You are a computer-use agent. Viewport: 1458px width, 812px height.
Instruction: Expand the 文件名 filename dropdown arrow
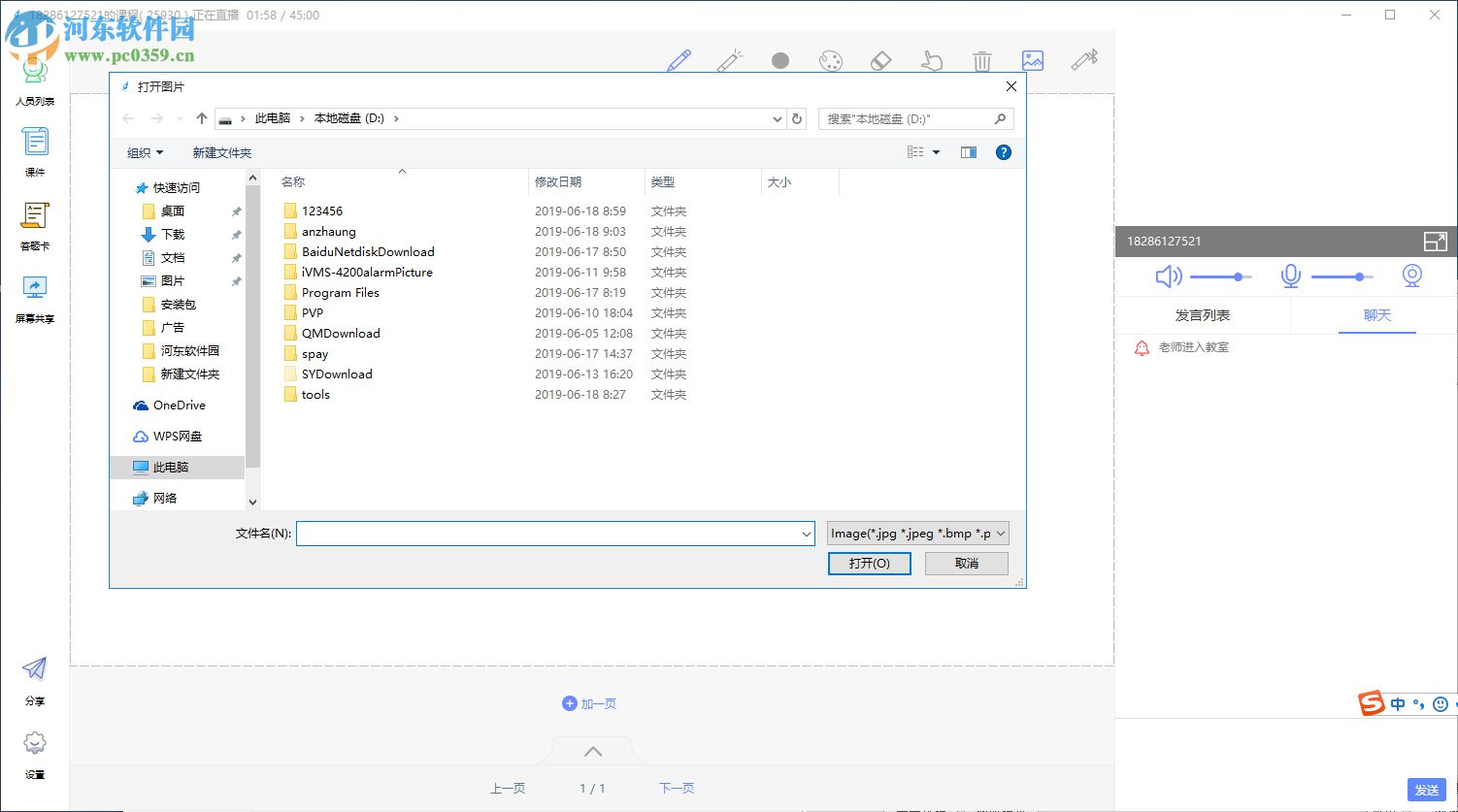[x=807, y=534]
